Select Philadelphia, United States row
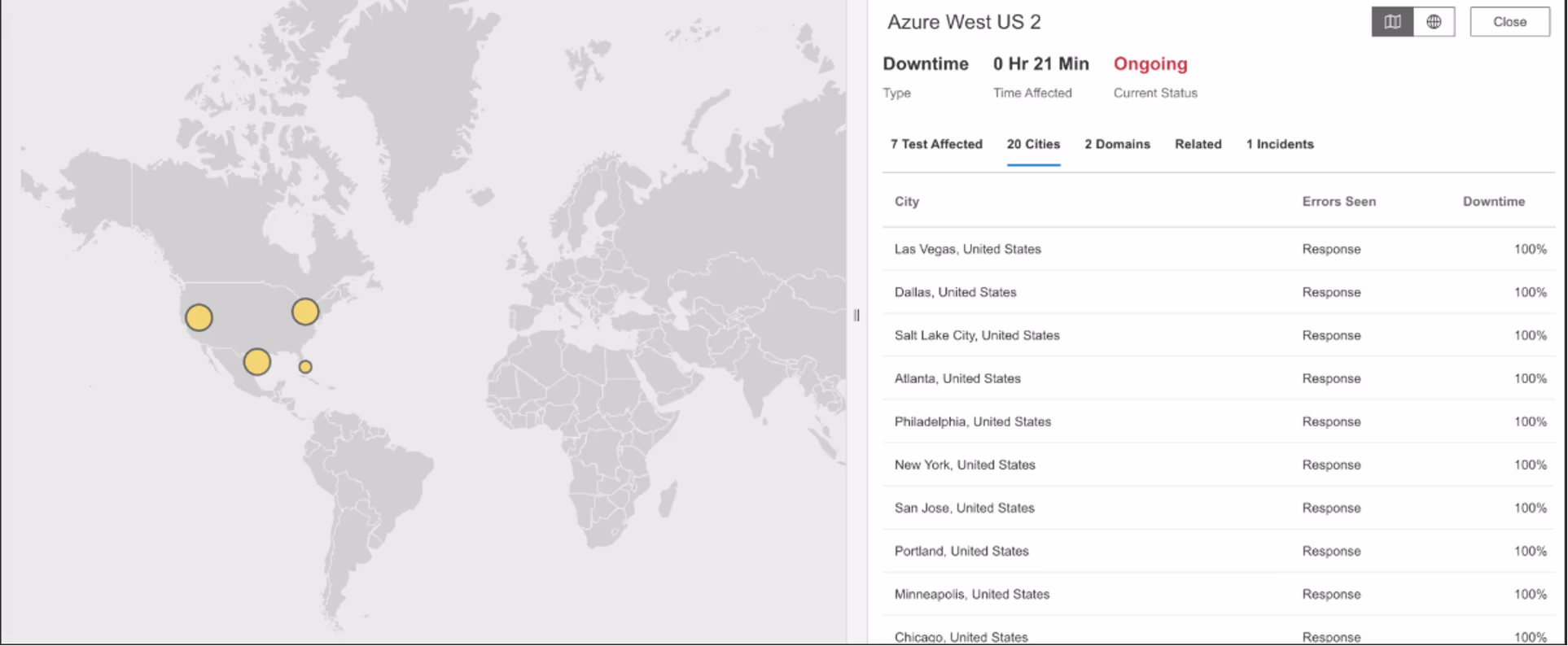The height and width of the screenshot is (646, 1568). tap(1219, 421)
